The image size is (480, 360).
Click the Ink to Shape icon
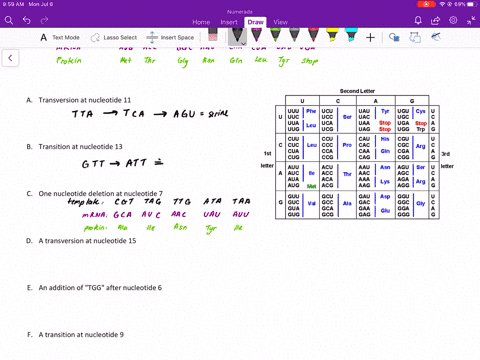click(x=394, y=37)
